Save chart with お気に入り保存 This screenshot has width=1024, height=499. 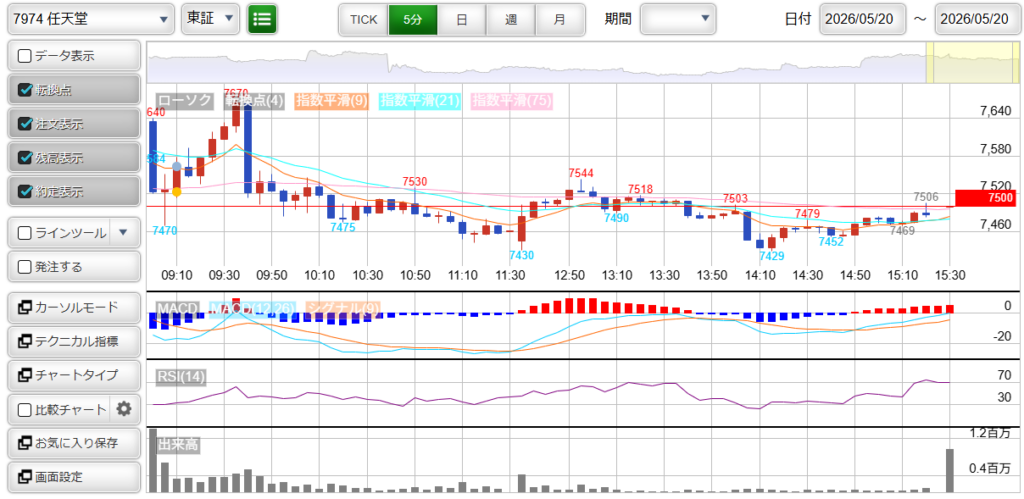74,443
